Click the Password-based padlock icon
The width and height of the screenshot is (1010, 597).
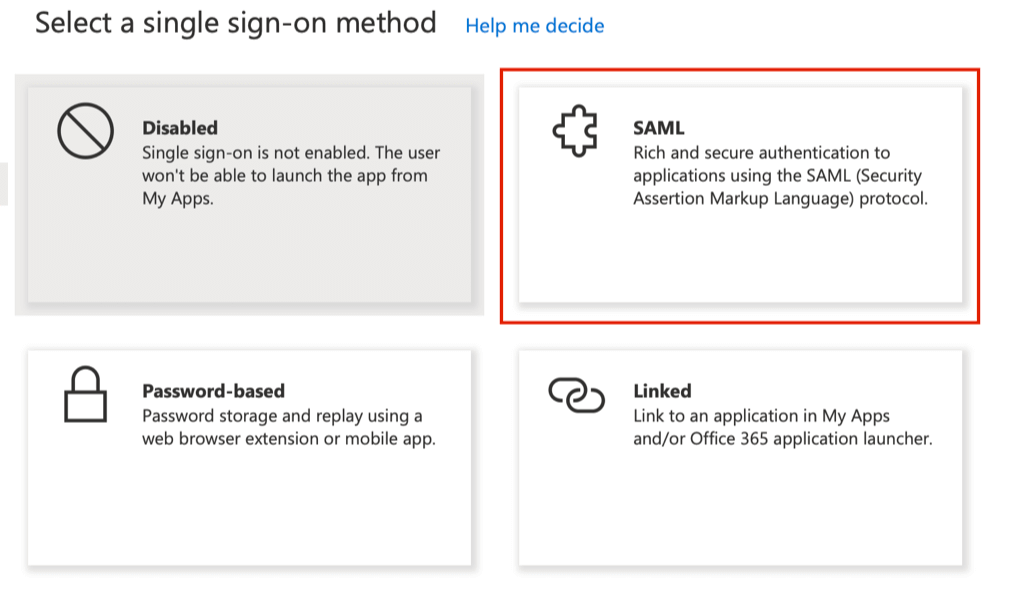86,394
